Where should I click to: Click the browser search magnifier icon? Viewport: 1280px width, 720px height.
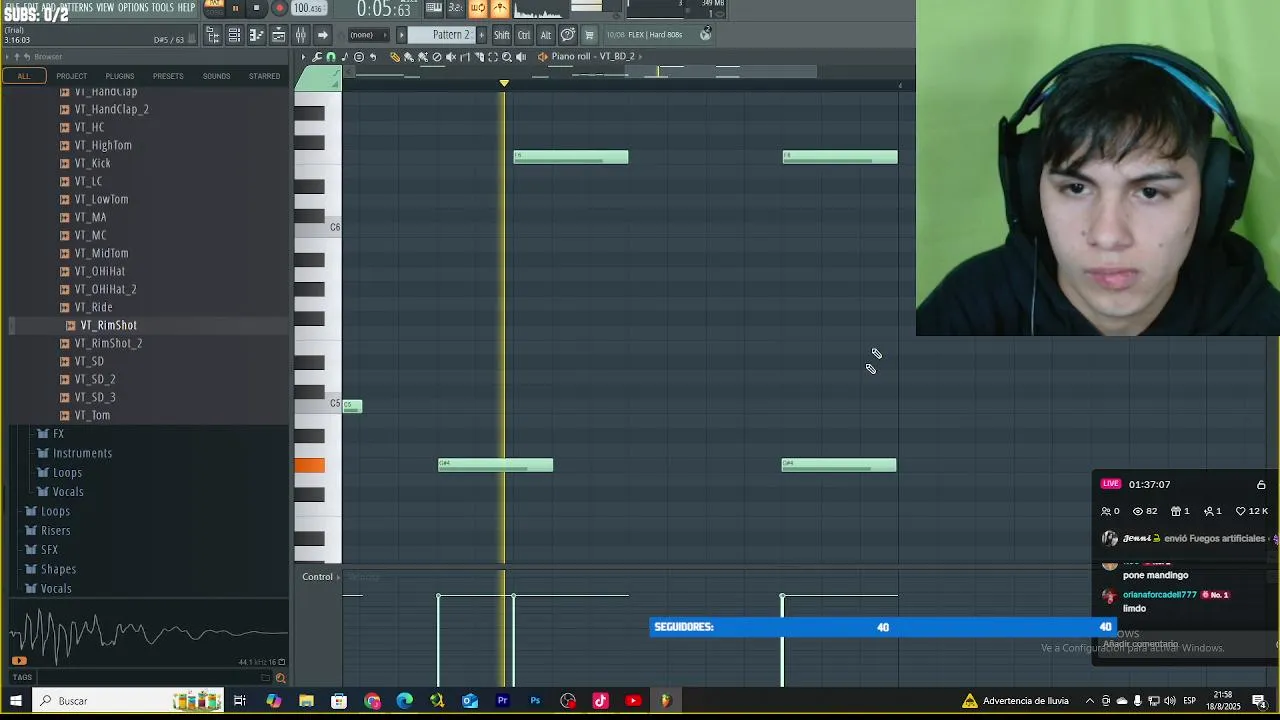[280, 678]
